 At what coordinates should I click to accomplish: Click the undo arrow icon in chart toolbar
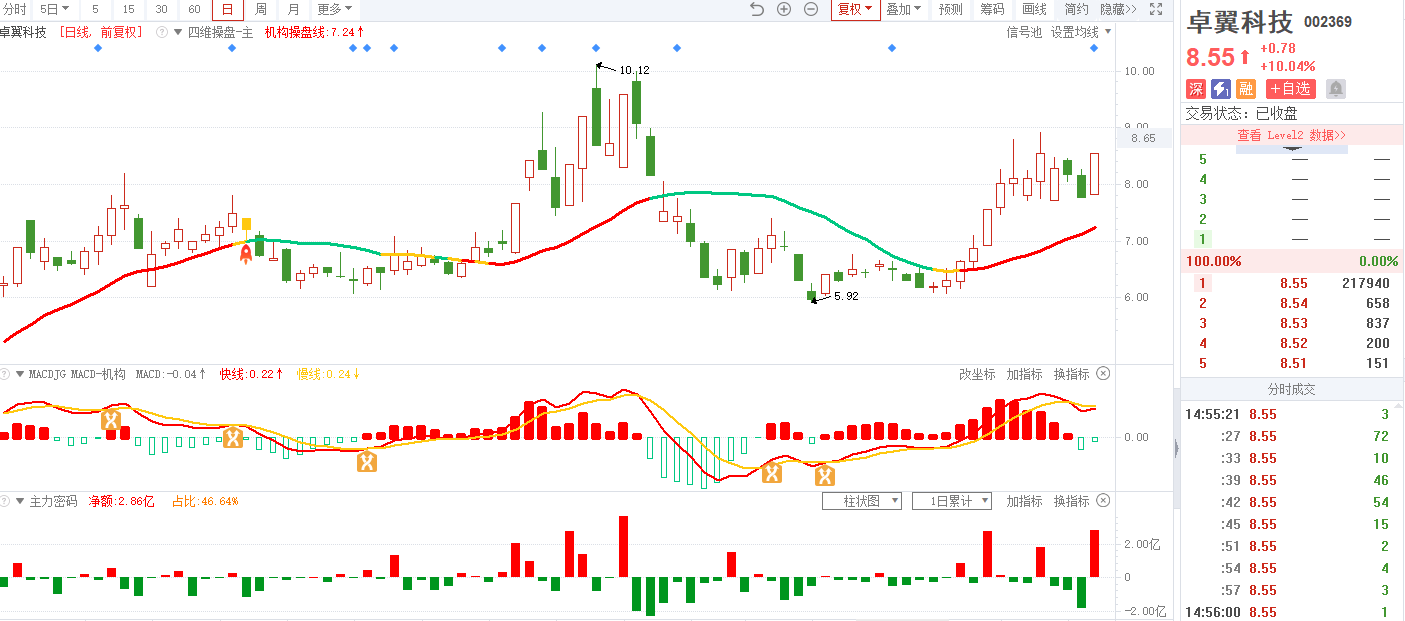pyautogui.click(x=757, y=9)
